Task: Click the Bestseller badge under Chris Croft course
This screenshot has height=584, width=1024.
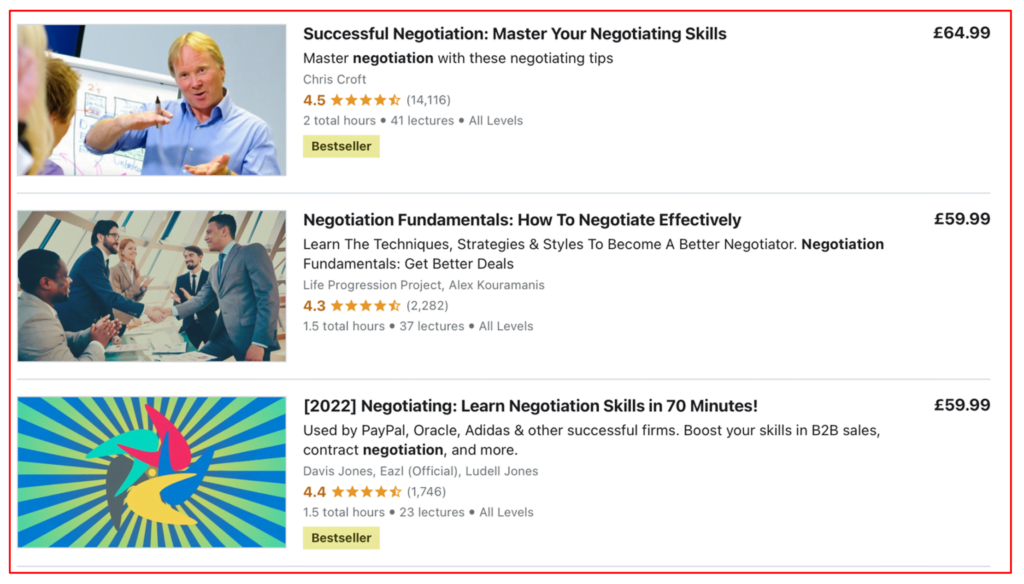Action: (341, 146)
